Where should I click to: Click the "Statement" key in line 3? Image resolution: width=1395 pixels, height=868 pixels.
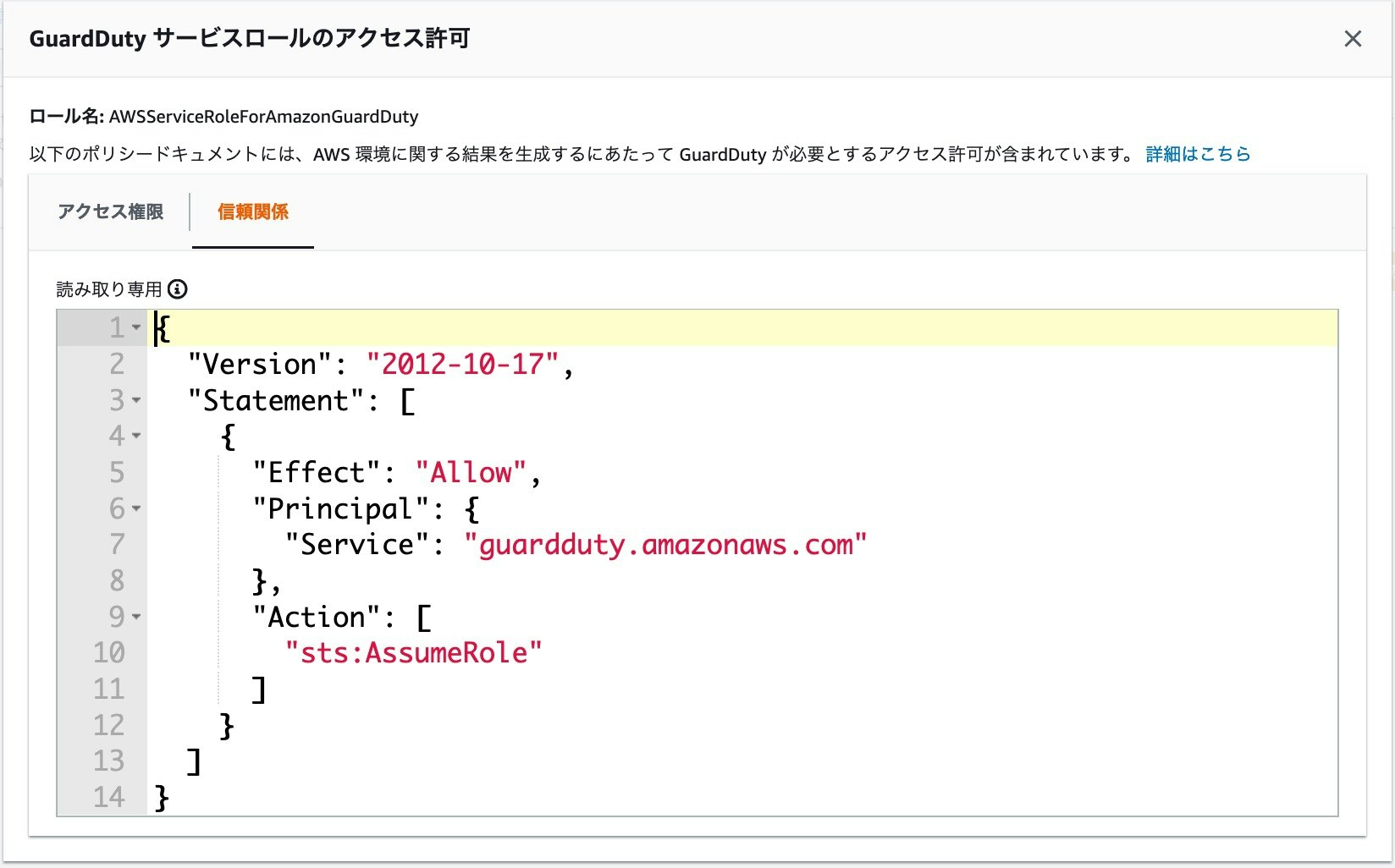[277, 400]
